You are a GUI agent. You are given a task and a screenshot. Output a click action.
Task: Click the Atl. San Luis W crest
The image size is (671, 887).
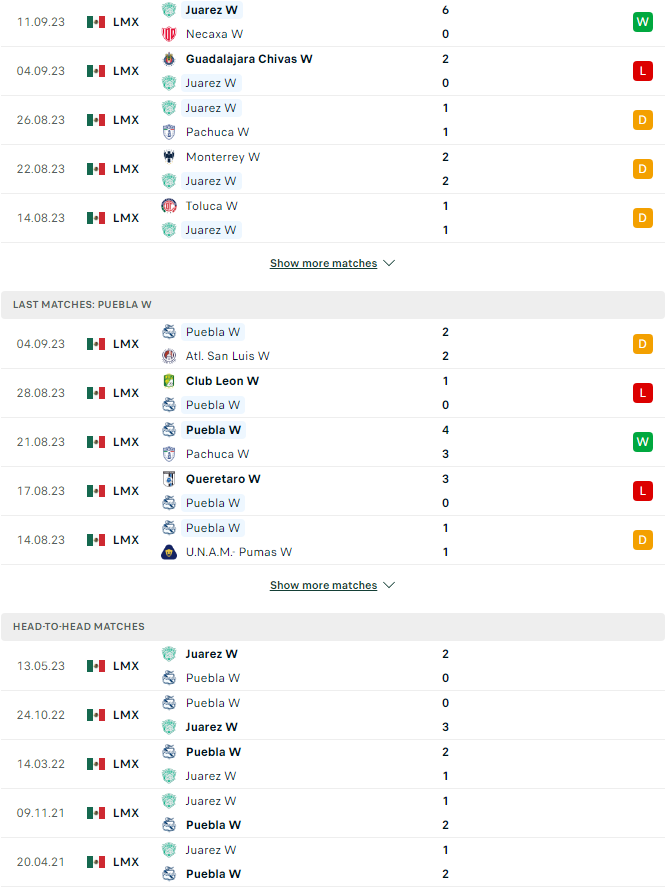[x=169, y=356]
